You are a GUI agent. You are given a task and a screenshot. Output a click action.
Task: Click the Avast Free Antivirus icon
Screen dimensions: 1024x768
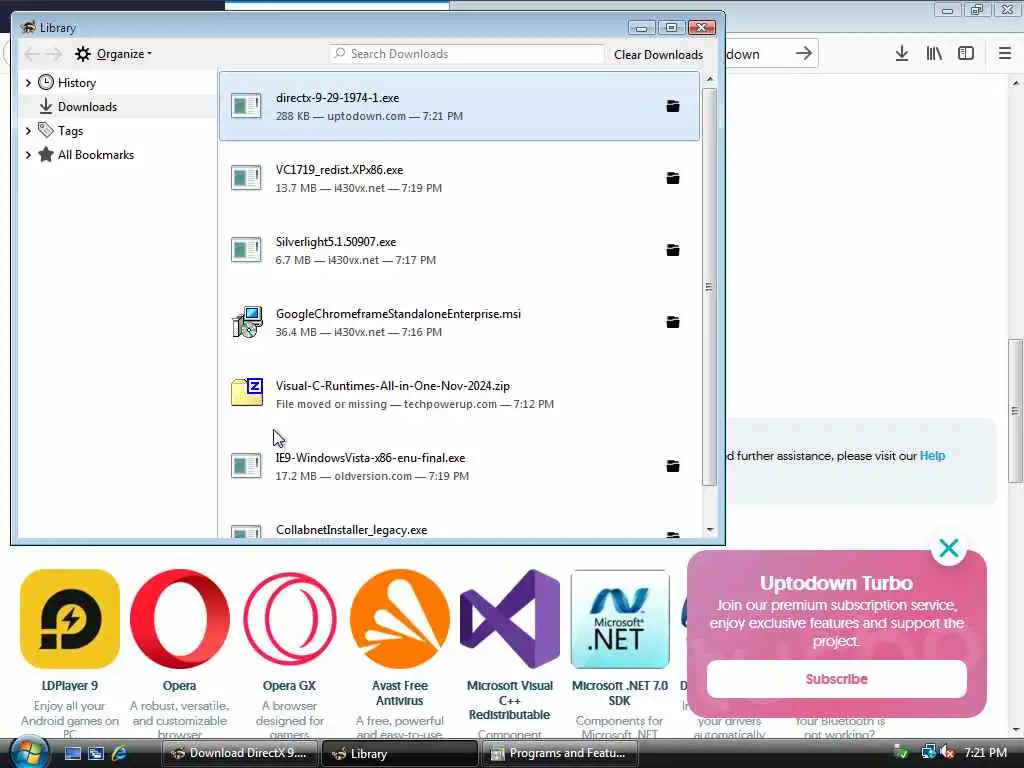pos(400,618)
